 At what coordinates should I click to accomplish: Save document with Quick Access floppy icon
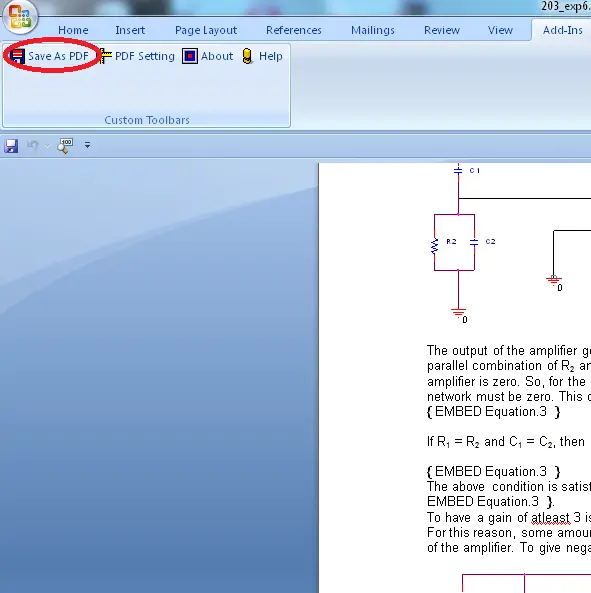point(11,146)
